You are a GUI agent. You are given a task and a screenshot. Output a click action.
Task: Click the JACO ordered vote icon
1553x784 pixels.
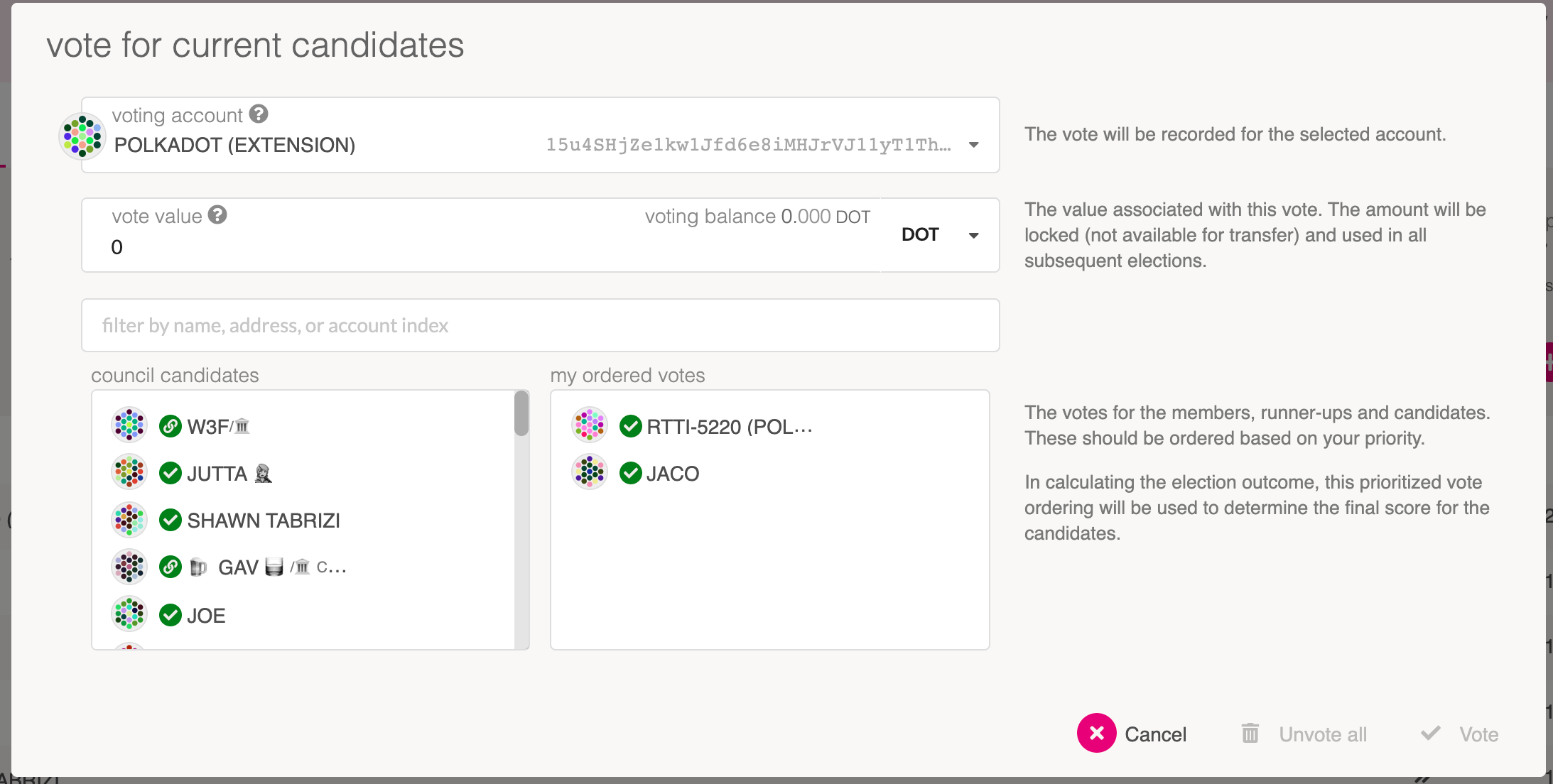pyautogui.click(x=591, y=473)
